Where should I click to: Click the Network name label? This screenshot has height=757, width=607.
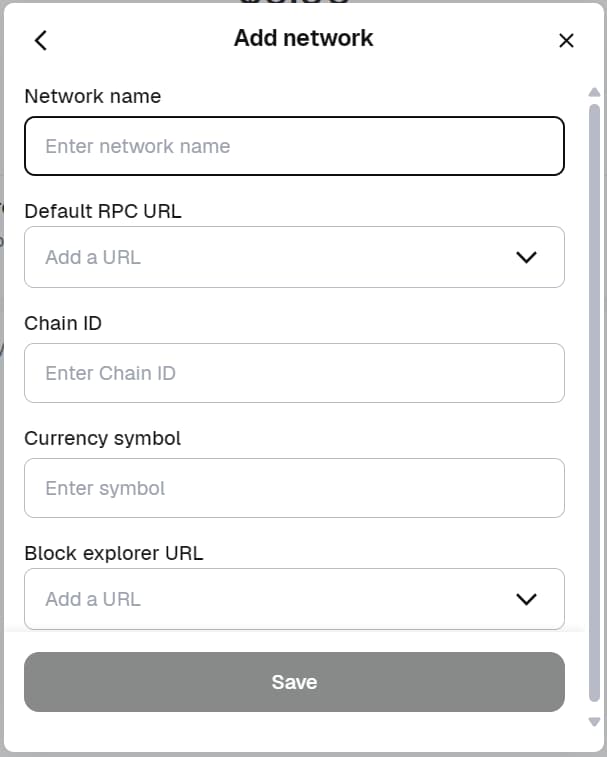(92, 96)
